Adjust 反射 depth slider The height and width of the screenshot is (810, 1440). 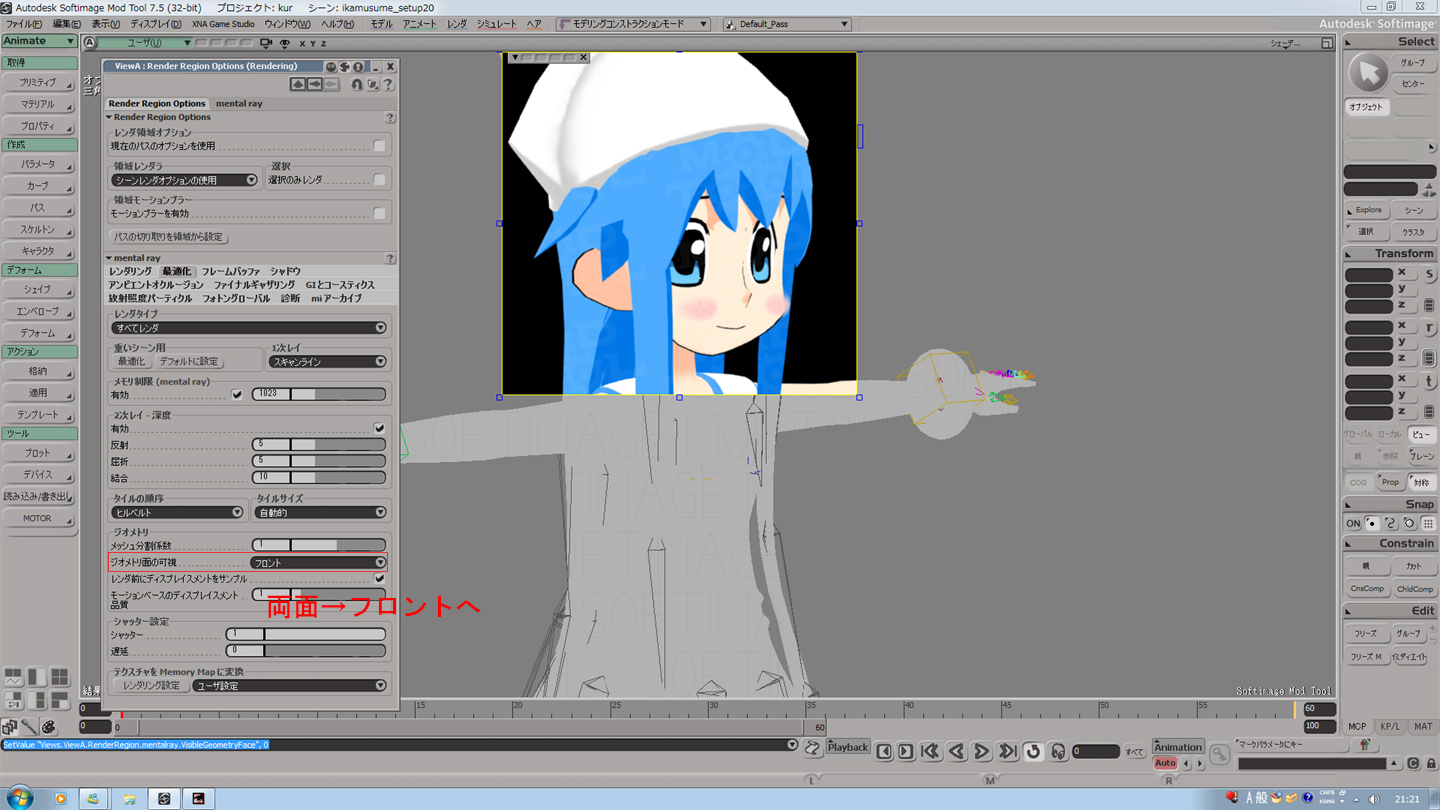[x=319, y=444]
